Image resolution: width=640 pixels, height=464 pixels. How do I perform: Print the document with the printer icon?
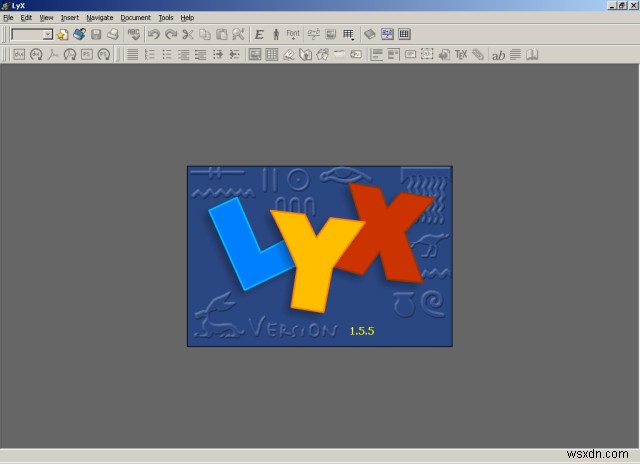click(x=113, y=34)
